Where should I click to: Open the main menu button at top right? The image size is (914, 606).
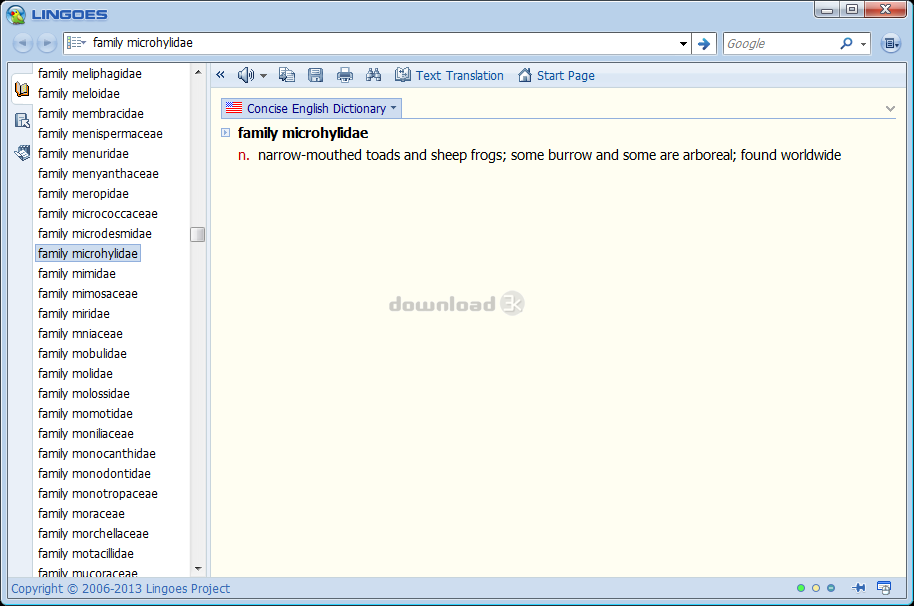tap(890, 43)
